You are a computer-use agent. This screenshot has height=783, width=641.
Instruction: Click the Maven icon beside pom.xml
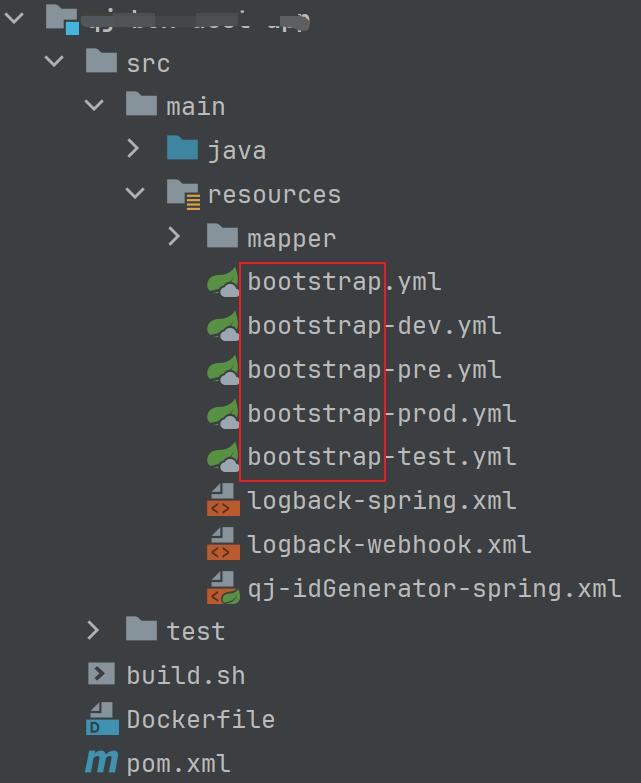point(101,763)
